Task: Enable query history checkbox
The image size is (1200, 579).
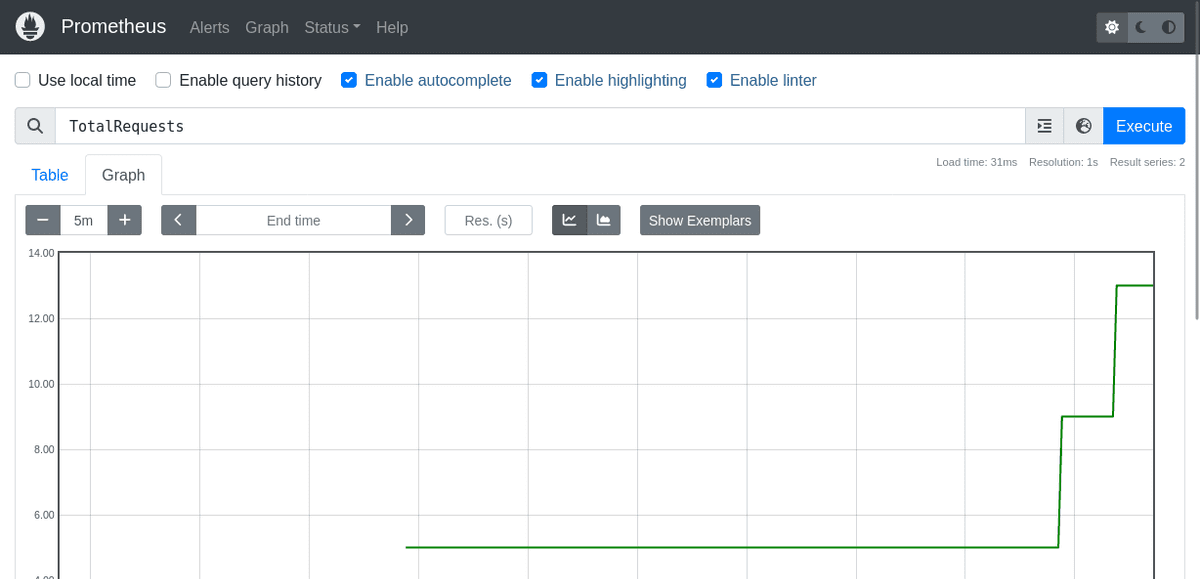Action: 163,80
